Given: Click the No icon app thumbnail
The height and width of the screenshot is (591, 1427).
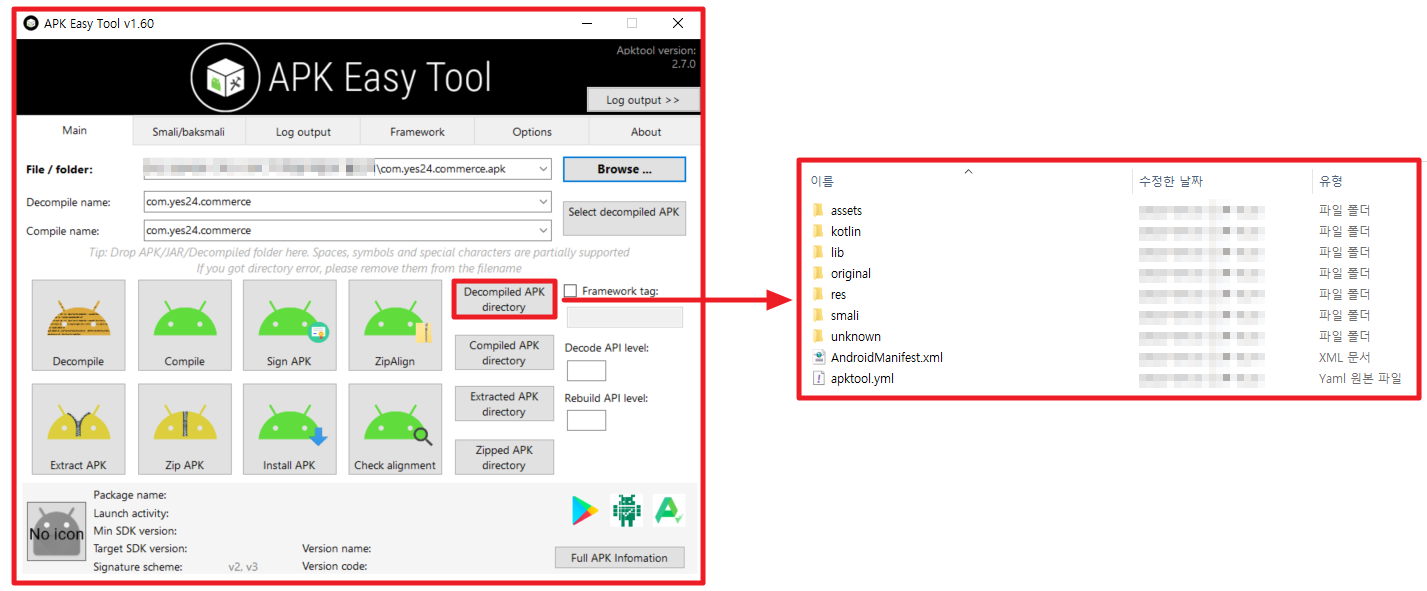Looking at the screenshot, I should [56, 531].
